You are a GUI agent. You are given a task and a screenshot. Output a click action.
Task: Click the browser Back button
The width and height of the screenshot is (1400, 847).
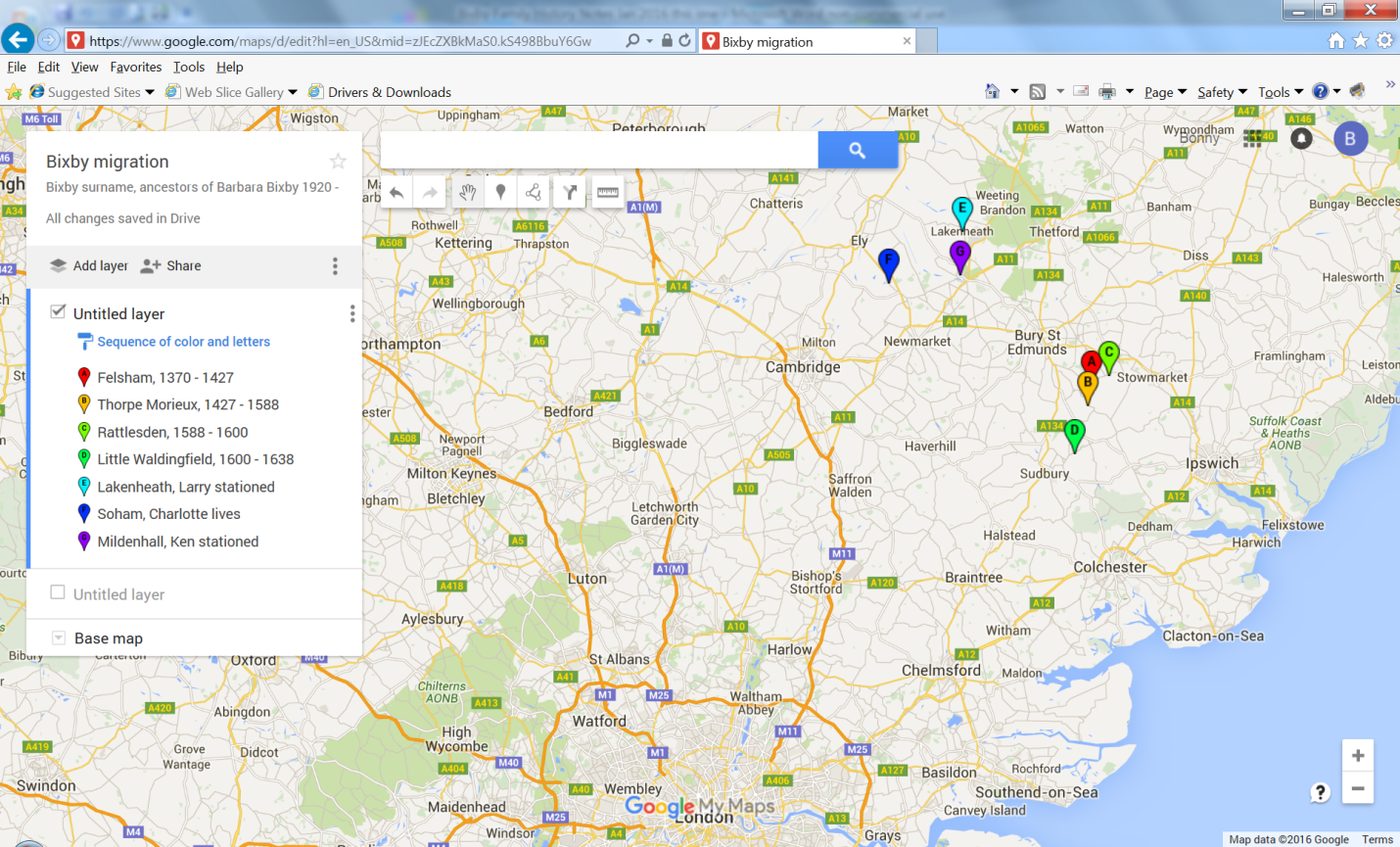[x=17, y=40]
